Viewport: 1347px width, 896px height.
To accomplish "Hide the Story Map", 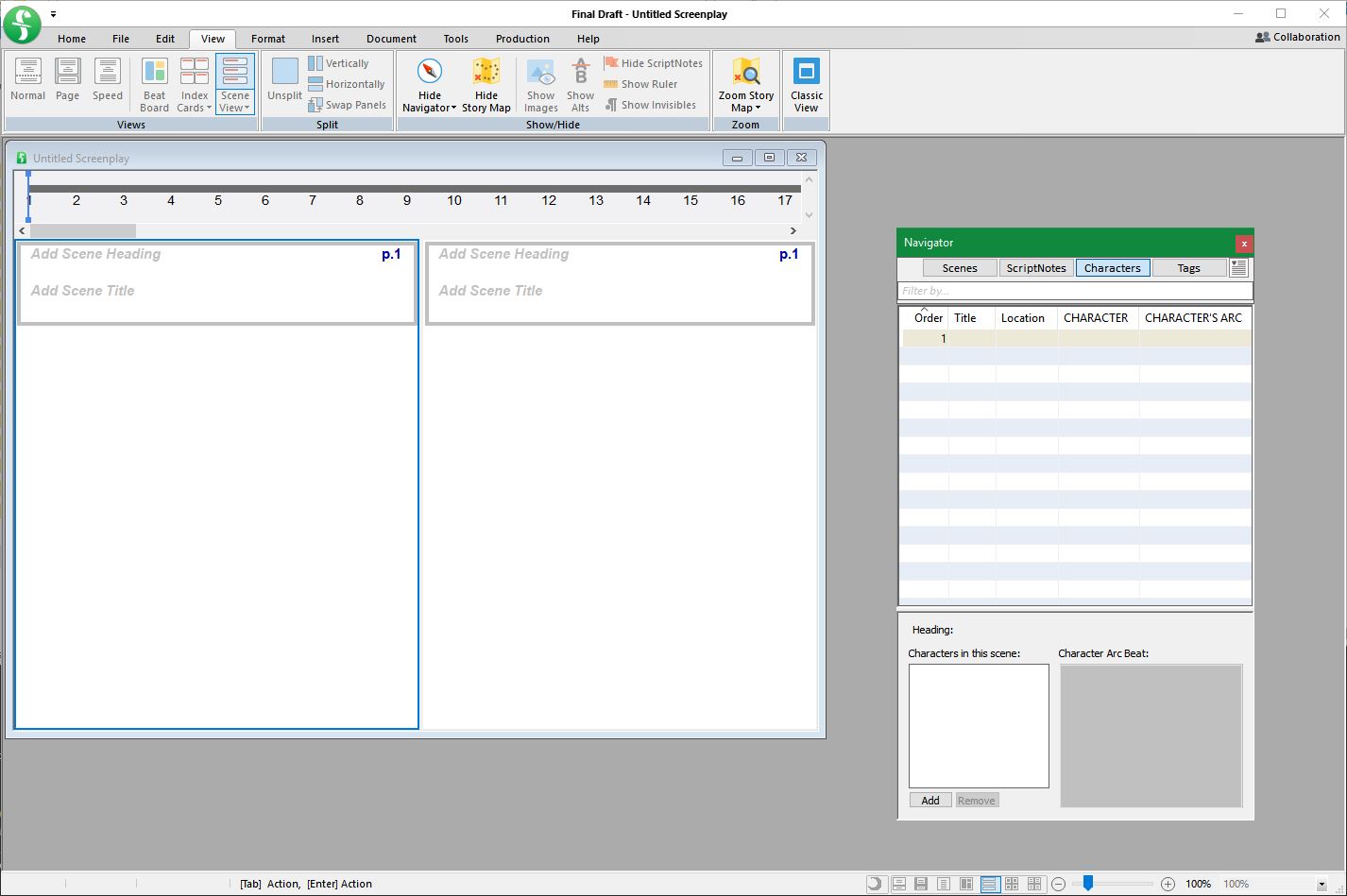I will point(486,84).
